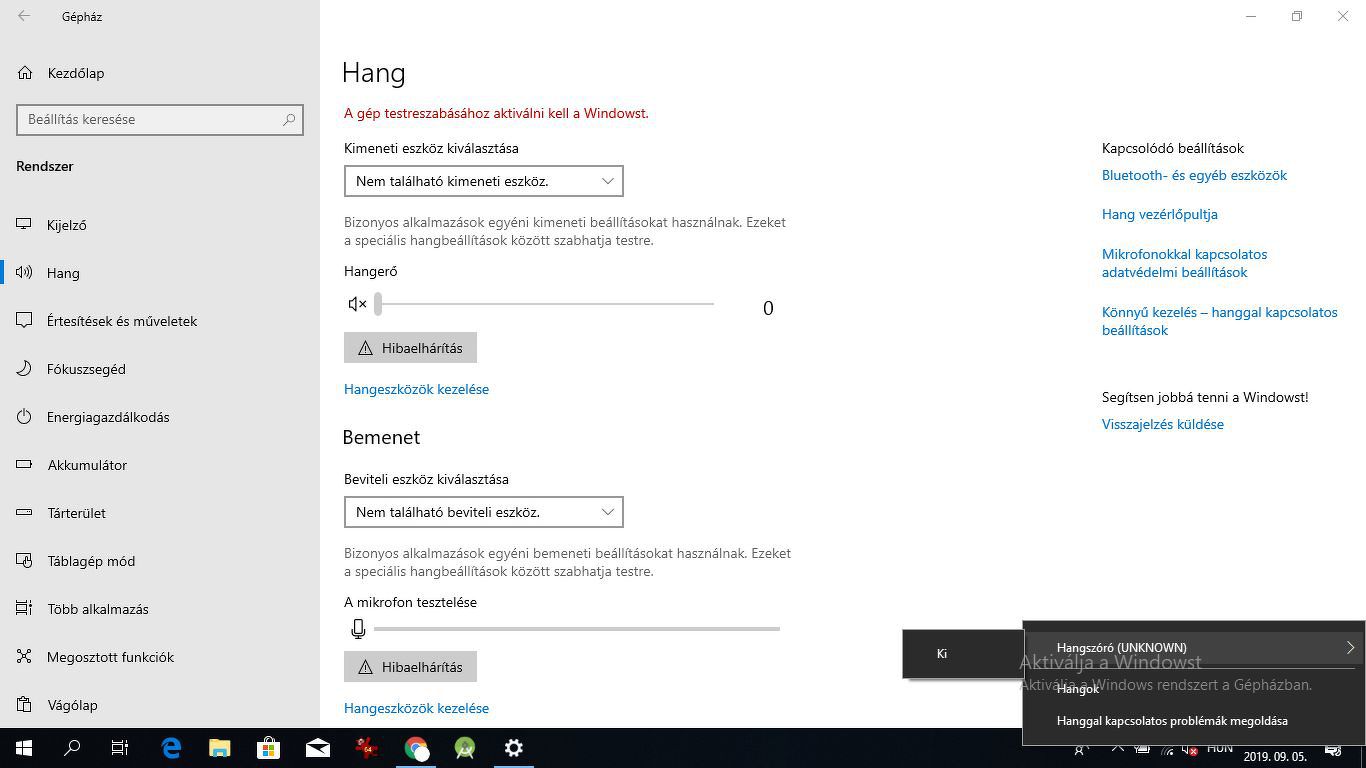The height and width of the screenshot is (768, 1366).
Task: Go back with the Gépház back arrow
Action: (x=24, y=16)
